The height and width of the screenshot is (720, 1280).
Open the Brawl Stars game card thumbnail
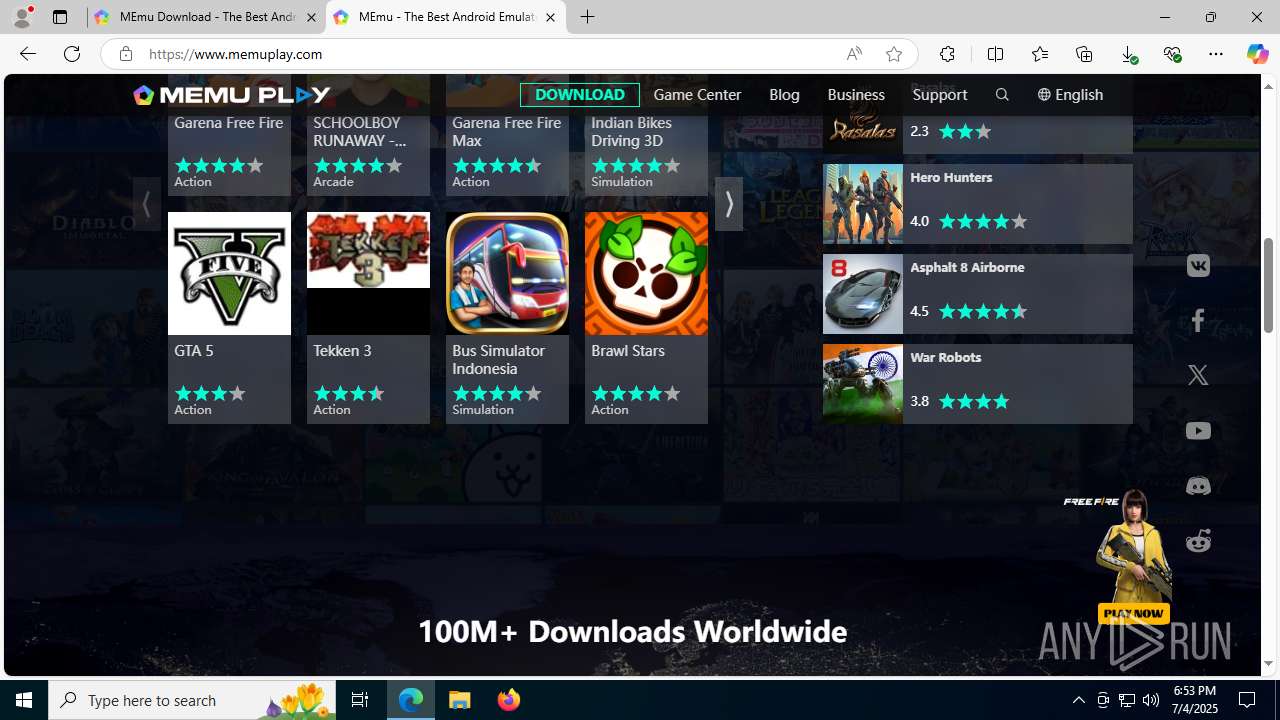(x=646, y=273)
